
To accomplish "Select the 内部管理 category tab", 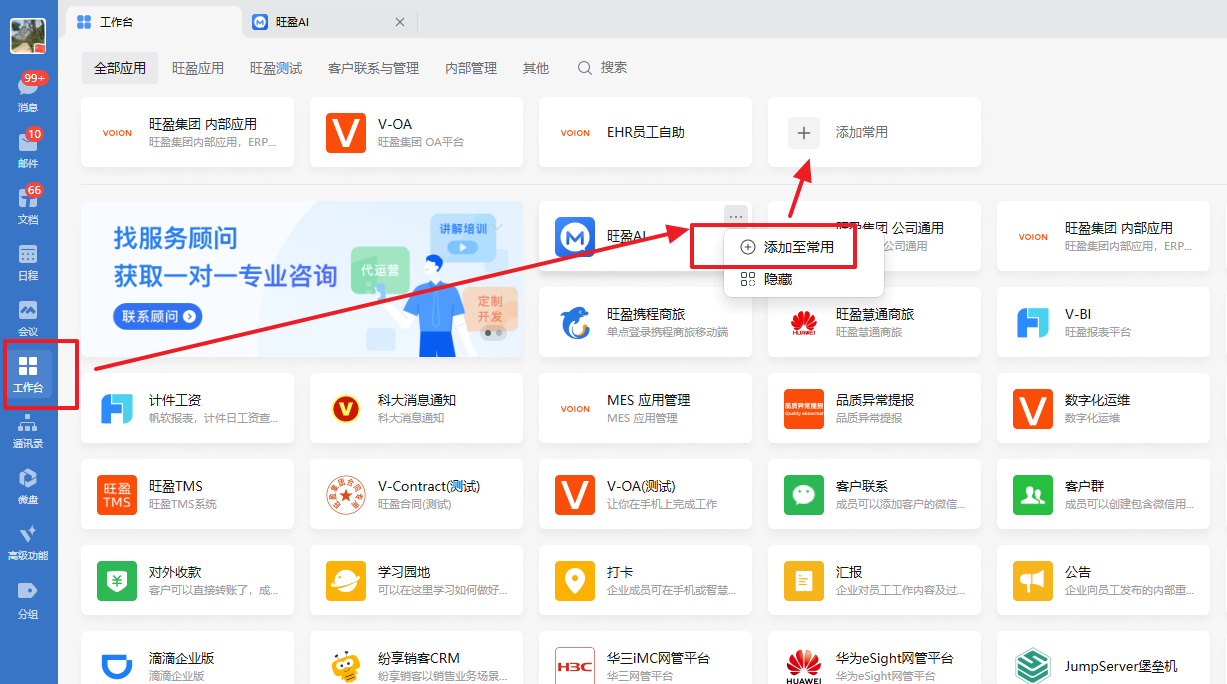I will [471, 68].
